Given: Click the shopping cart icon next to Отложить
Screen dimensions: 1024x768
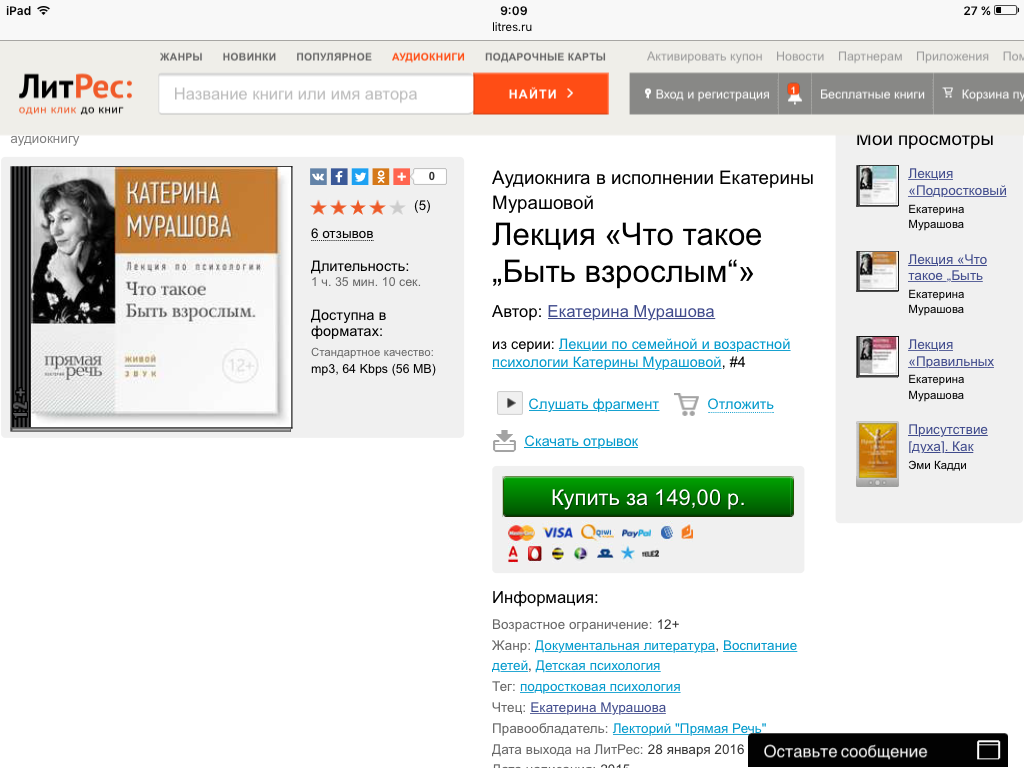Looking at the screenshot, I should tap(686, 404).
